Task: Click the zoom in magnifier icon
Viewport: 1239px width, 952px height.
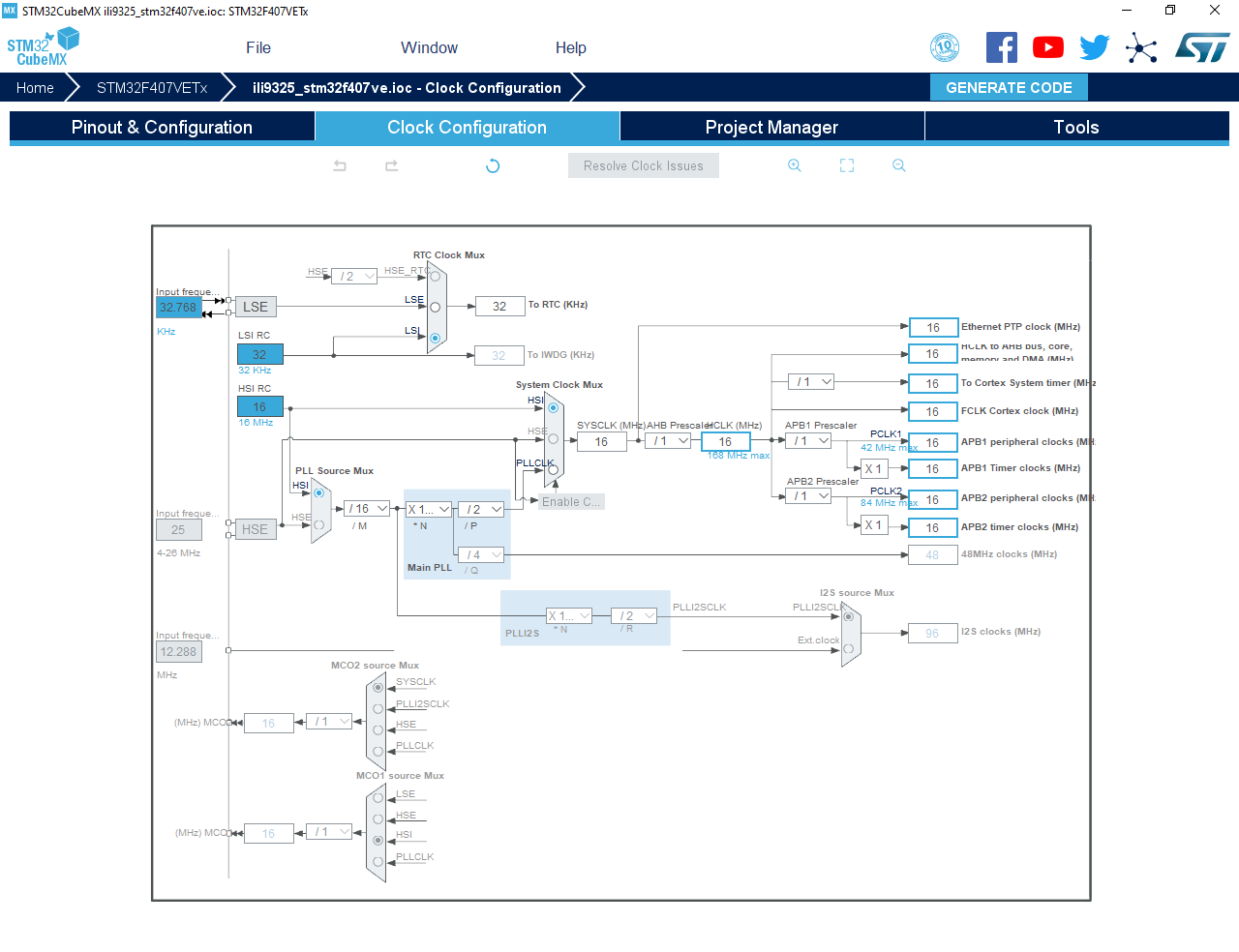Action: (795, 165)
